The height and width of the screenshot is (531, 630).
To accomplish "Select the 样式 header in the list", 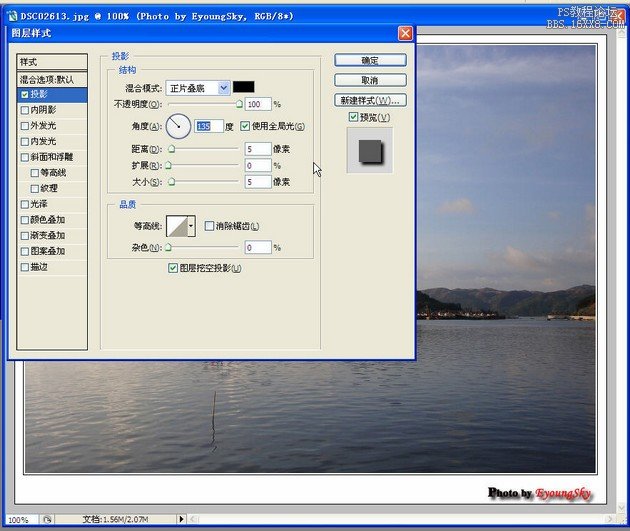I will coord(52,62).
